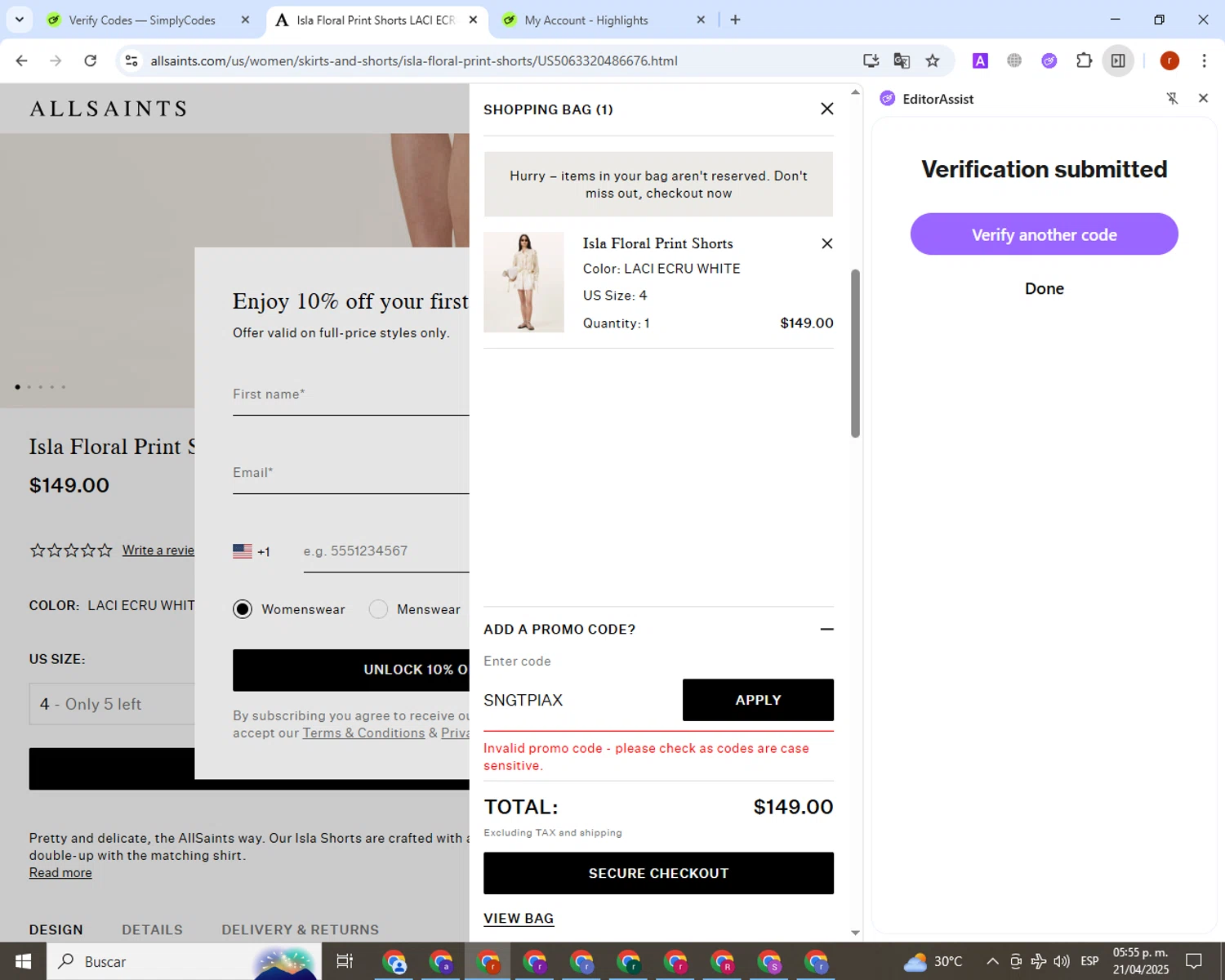Click the address bar URL

click(x=413, y=60)
